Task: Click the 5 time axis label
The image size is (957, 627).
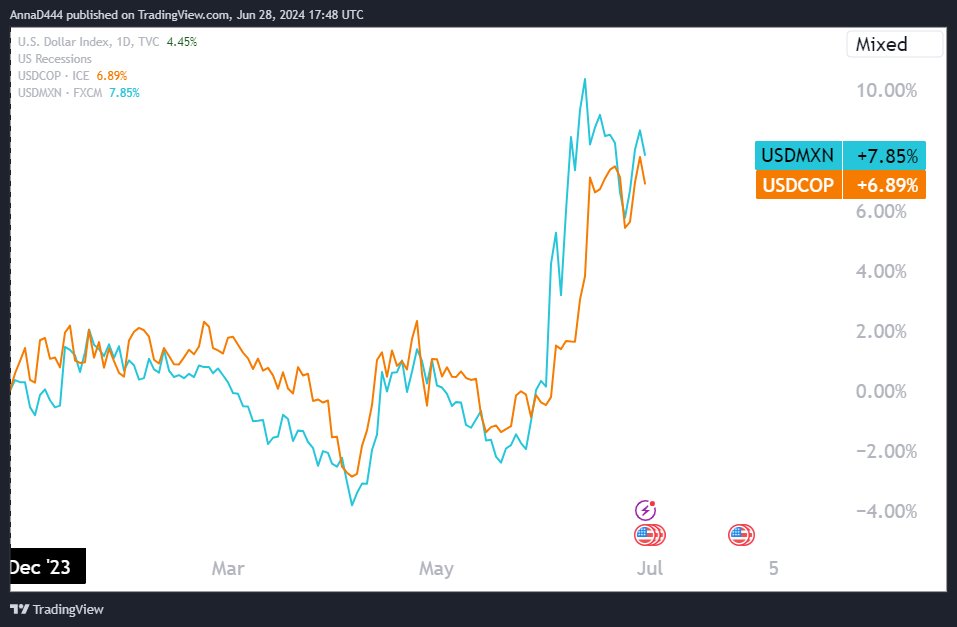Action: coord(773,568)
